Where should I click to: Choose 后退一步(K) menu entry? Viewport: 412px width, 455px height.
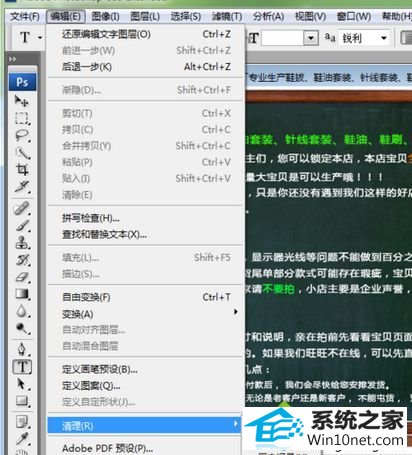pyautogui.click(x=145, y=67)
